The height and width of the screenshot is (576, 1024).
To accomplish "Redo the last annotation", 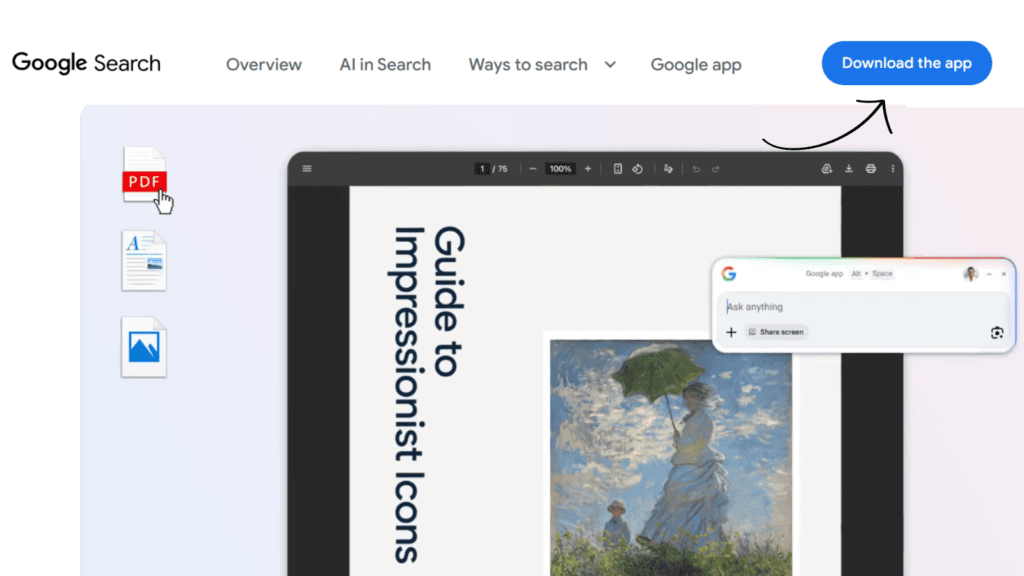I will click(717, 169).
